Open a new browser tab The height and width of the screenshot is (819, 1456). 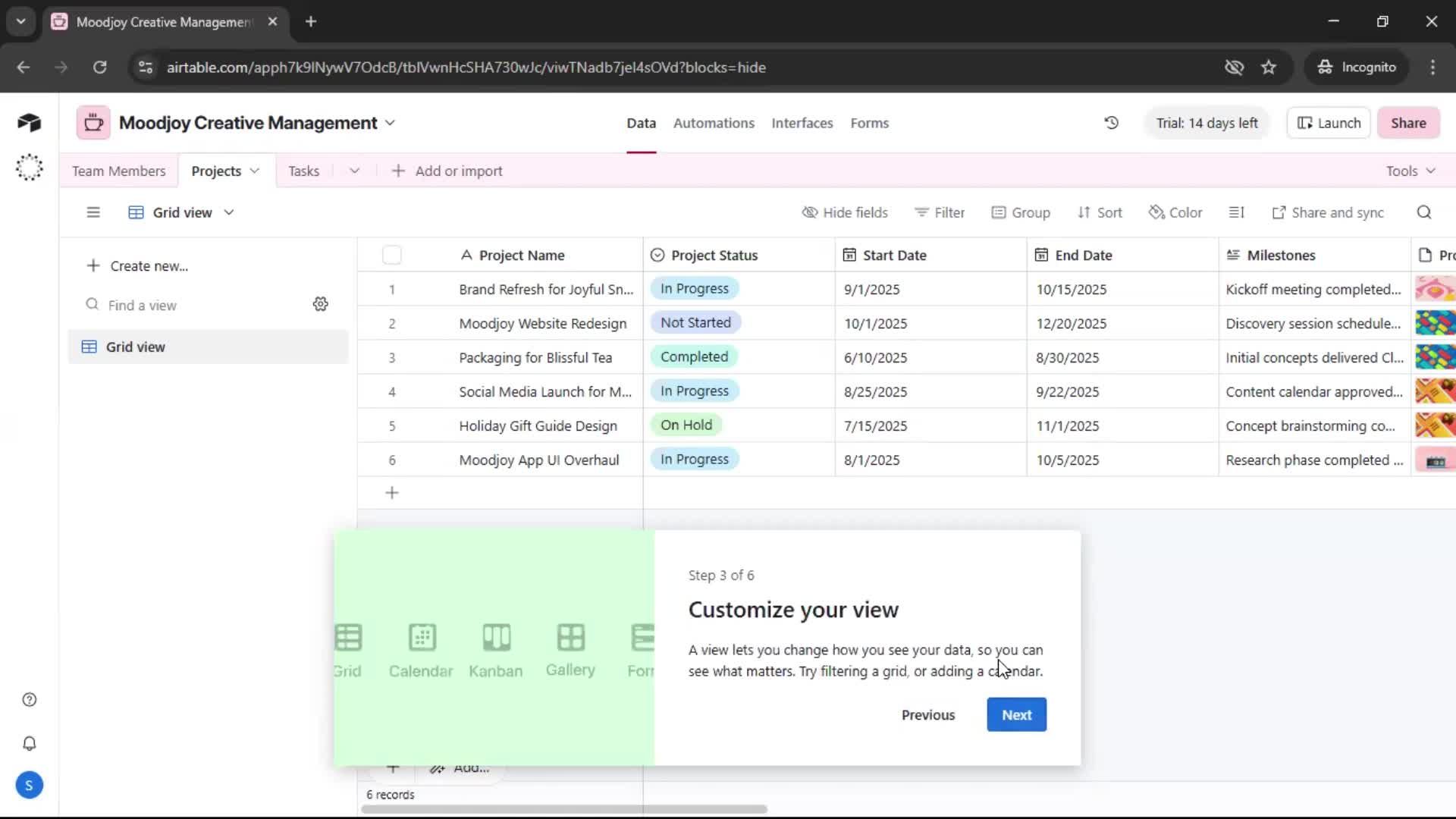(311, 22)
